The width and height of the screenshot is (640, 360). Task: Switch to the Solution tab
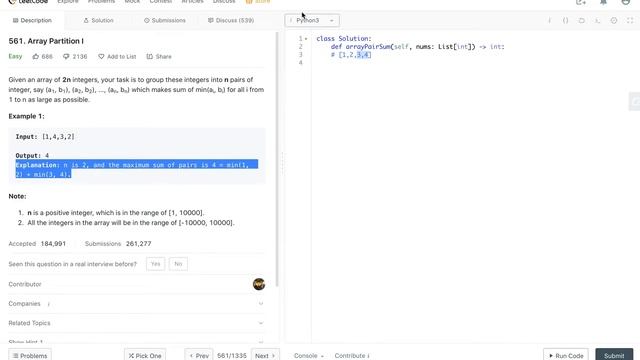pyautogui.click(x=98, y=20)
